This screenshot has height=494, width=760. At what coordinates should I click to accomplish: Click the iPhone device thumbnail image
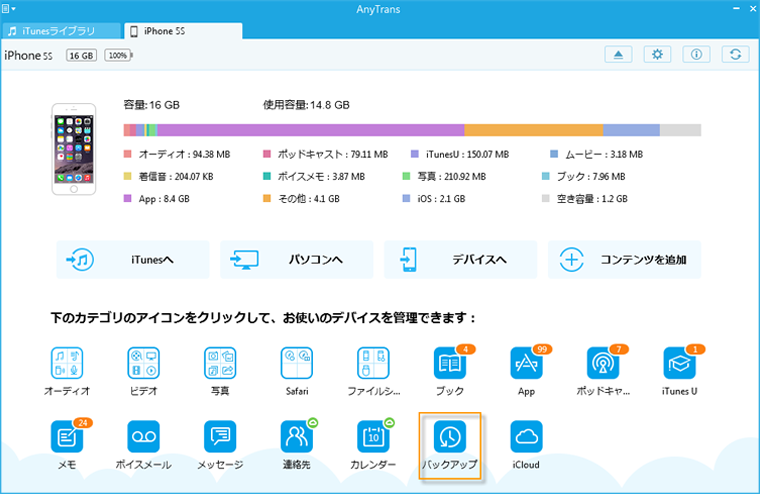tap(74, 149)
